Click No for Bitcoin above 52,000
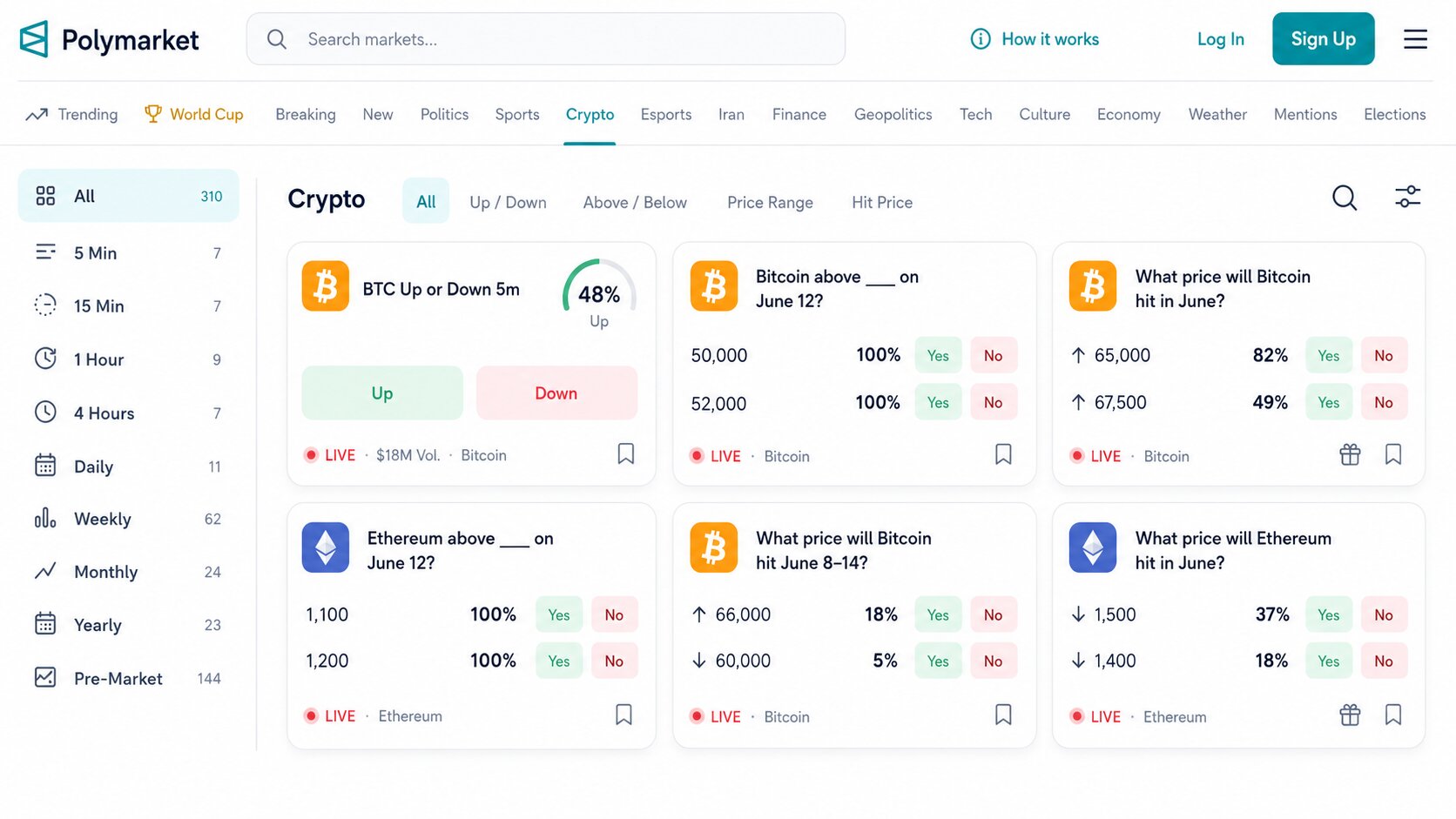Screen dimensions: 1456x819 point(994,402)
